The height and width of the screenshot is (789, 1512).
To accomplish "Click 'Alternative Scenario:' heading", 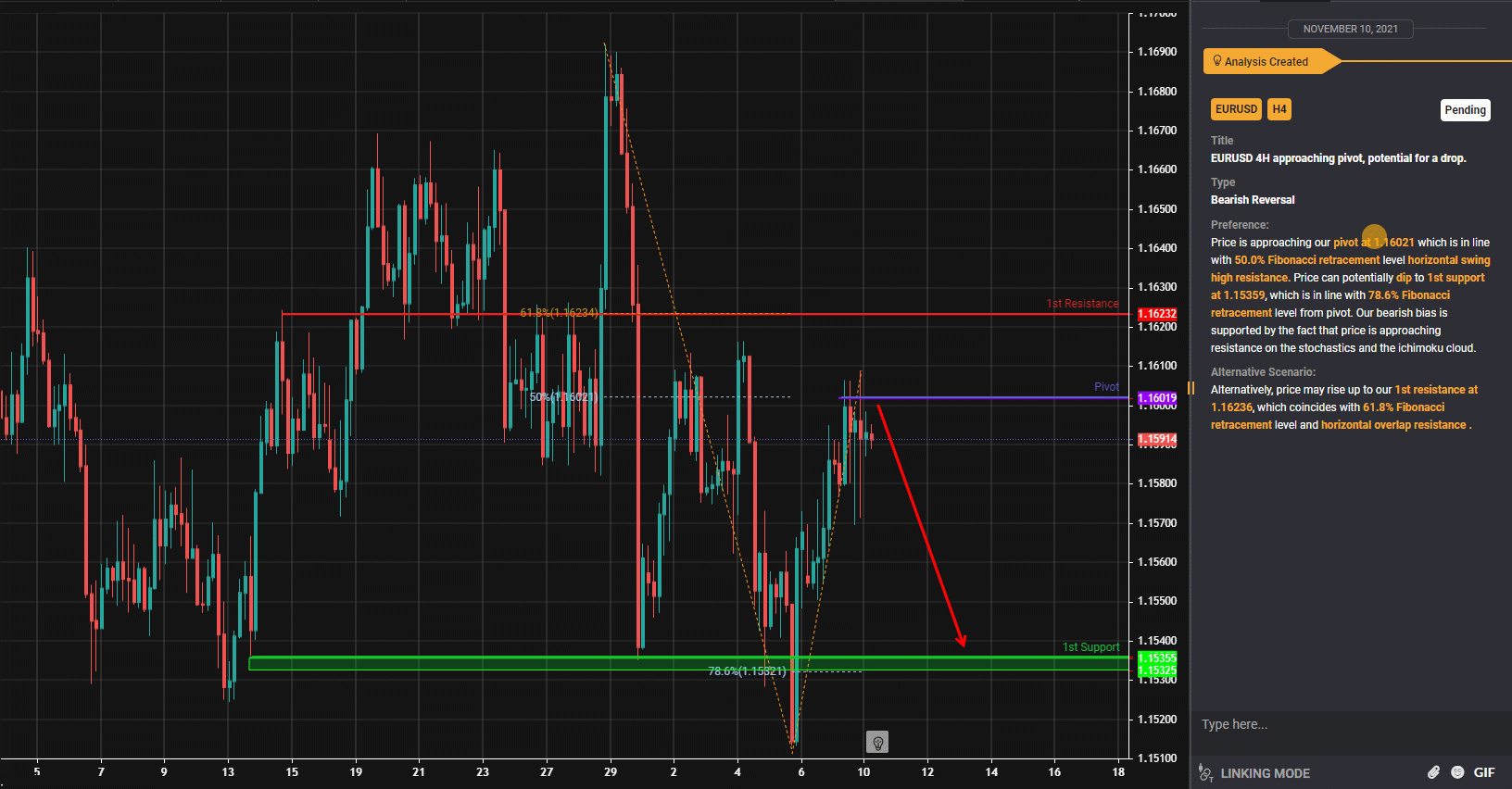I will tap(1263, 372).
